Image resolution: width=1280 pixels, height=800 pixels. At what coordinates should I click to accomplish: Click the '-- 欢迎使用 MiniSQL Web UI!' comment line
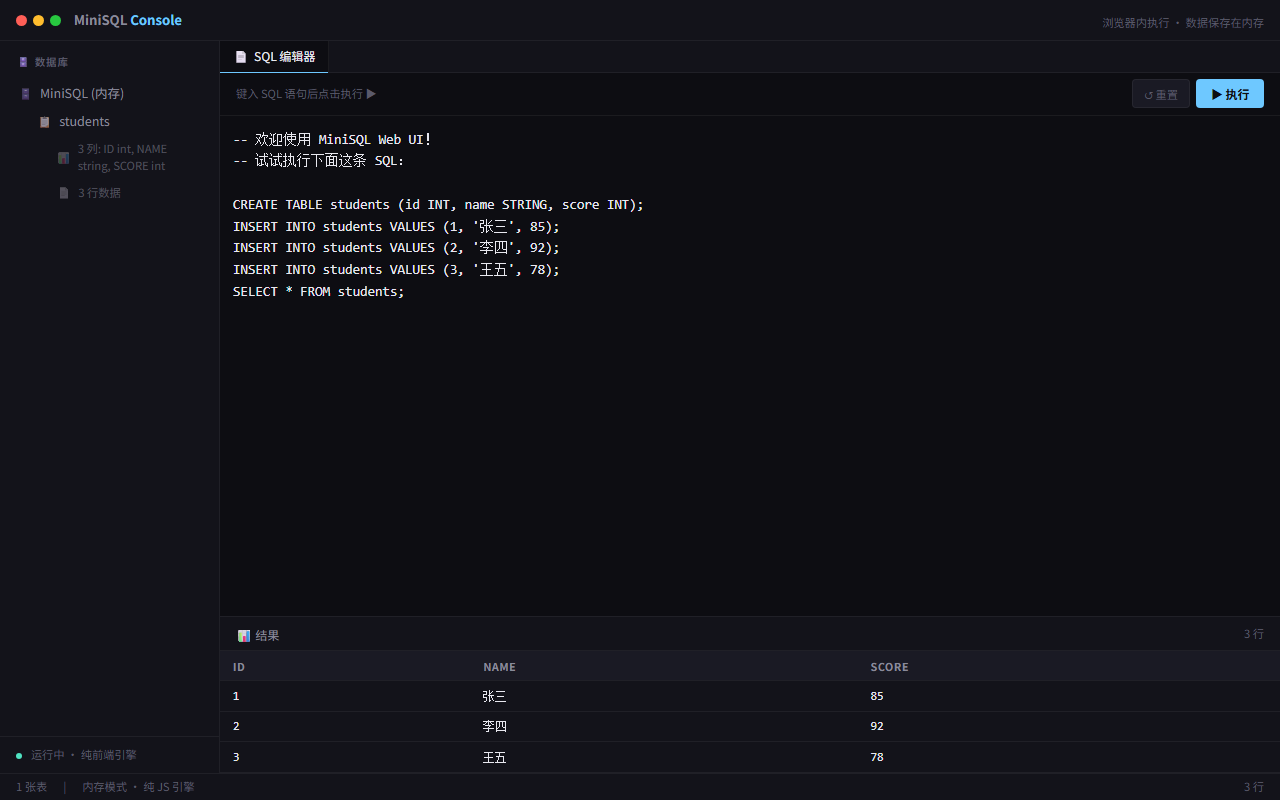(332, 139)
